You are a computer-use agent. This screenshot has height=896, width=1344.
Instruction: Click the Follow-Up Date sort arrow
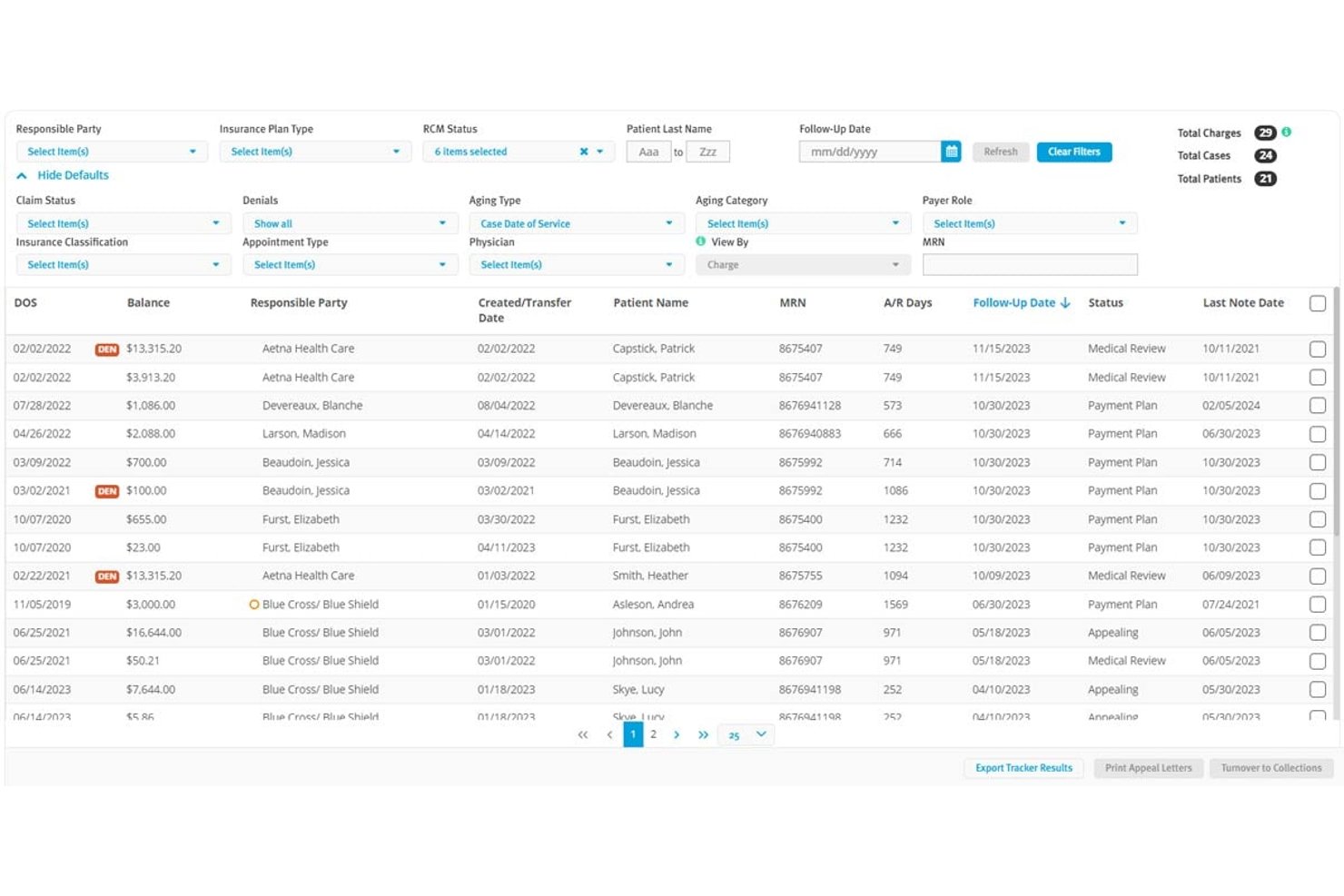pos(1065,302)
